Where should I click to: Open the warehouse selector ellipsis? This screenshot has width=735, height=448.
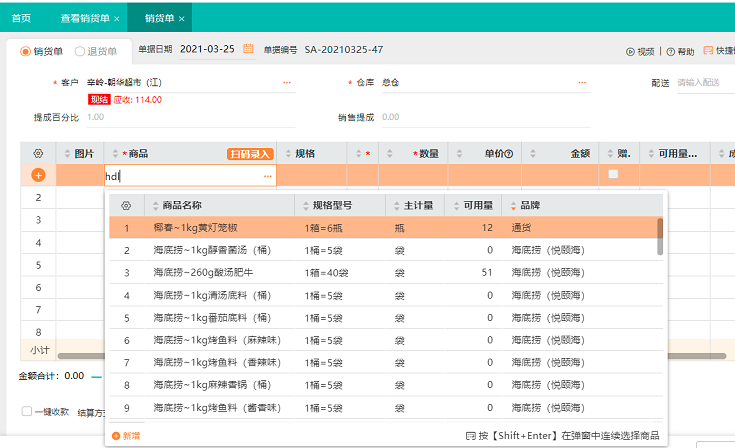click(x=579, y=83)
